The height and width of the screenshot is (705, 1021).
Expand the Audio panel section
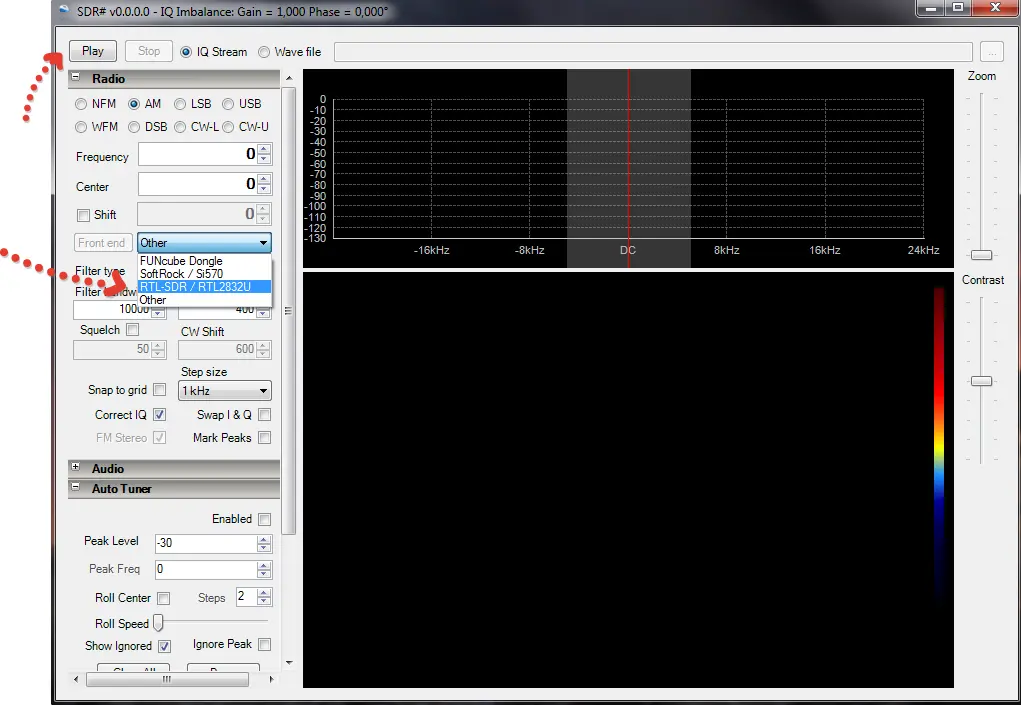(76, 468)
